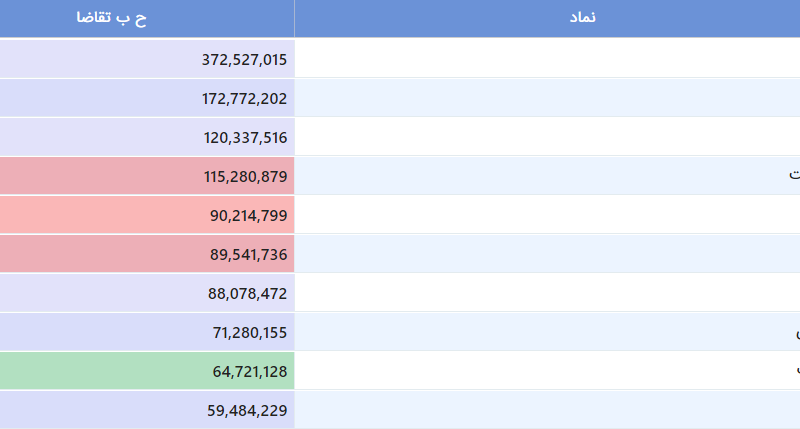
Task: Select the cell with value 120,337,516
Action: click(x=147, y=137)
